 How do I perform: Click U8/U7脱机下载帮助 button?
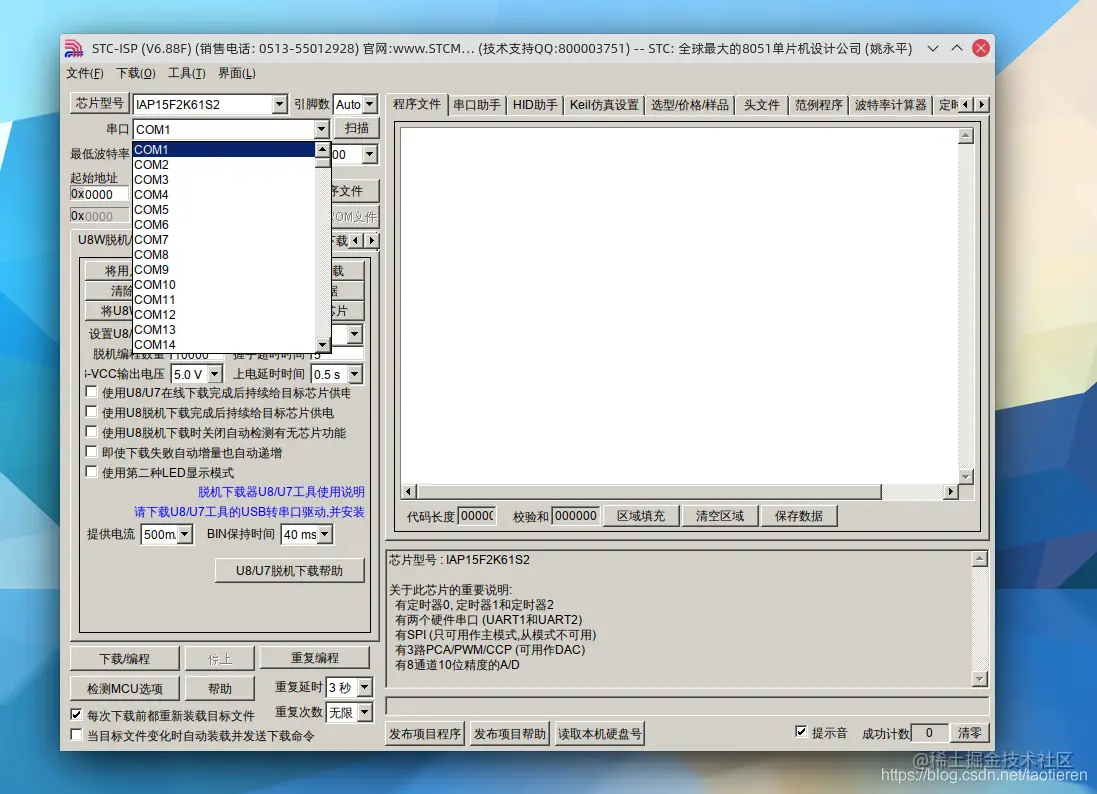290,571
